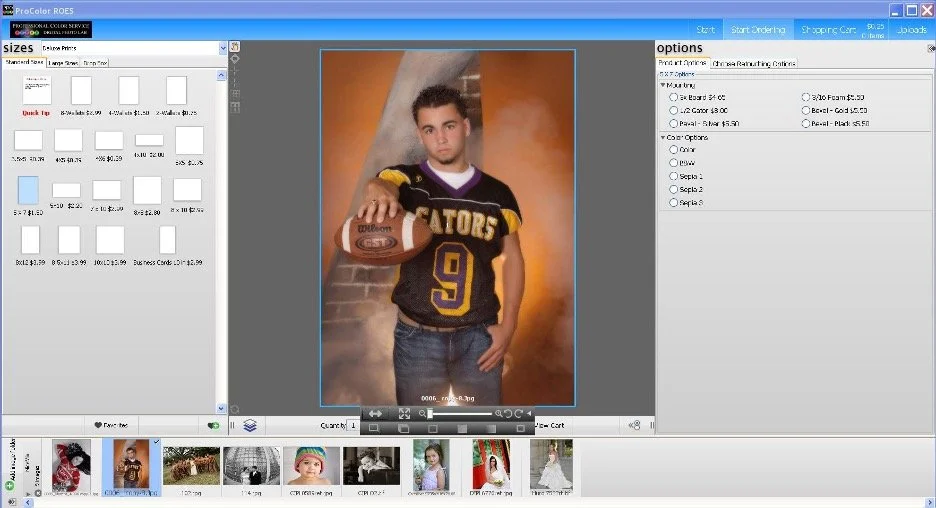
Task: Rotate image counterclockwise icon
Action: click(x=508, y=413)
